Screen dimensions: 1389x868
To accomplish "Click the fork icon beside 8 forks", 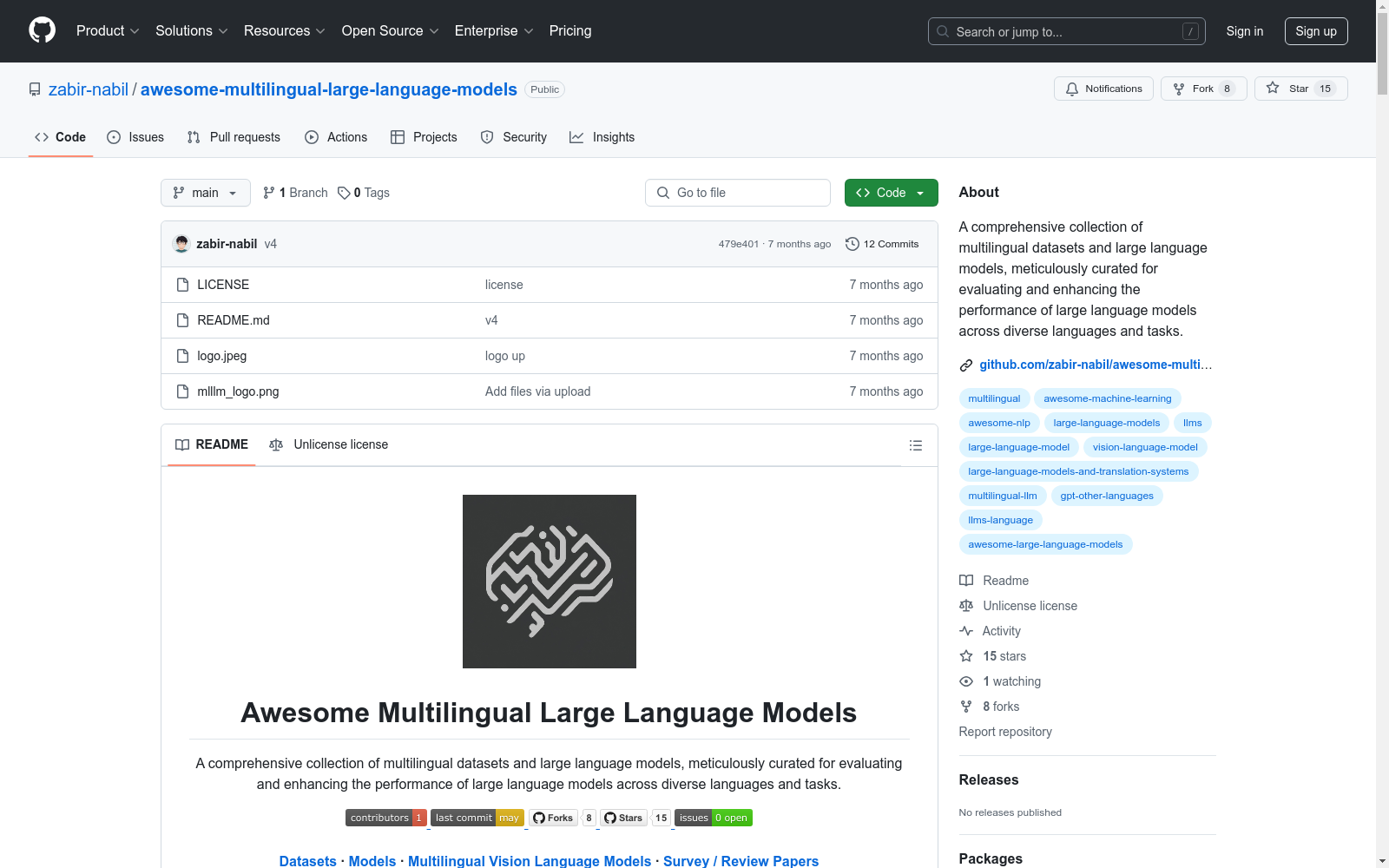I will (x=966, y=707).
